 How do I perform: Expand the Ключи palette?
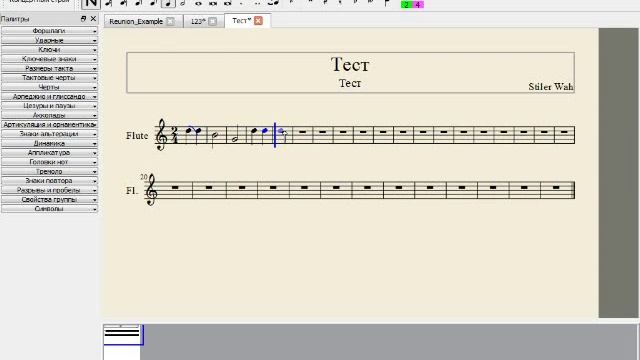click(x=49, y=49)
